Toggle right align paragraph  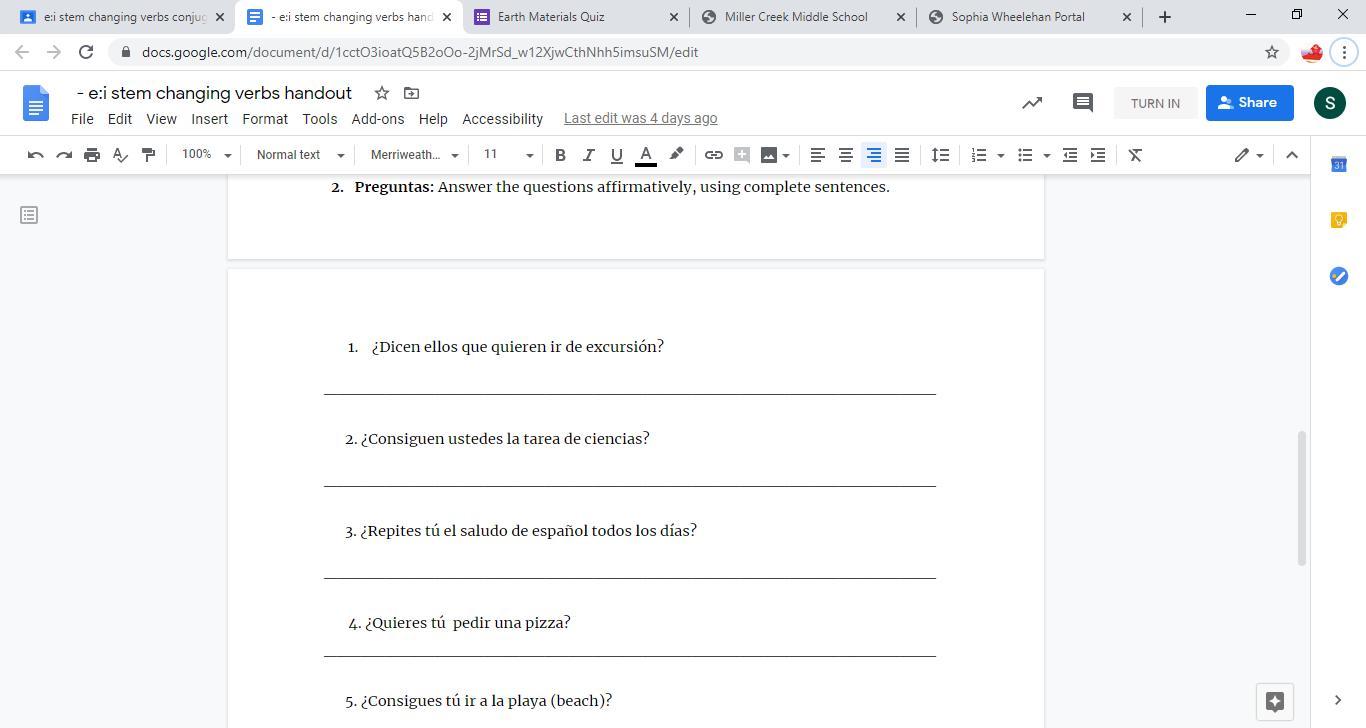tap(873, 155)
